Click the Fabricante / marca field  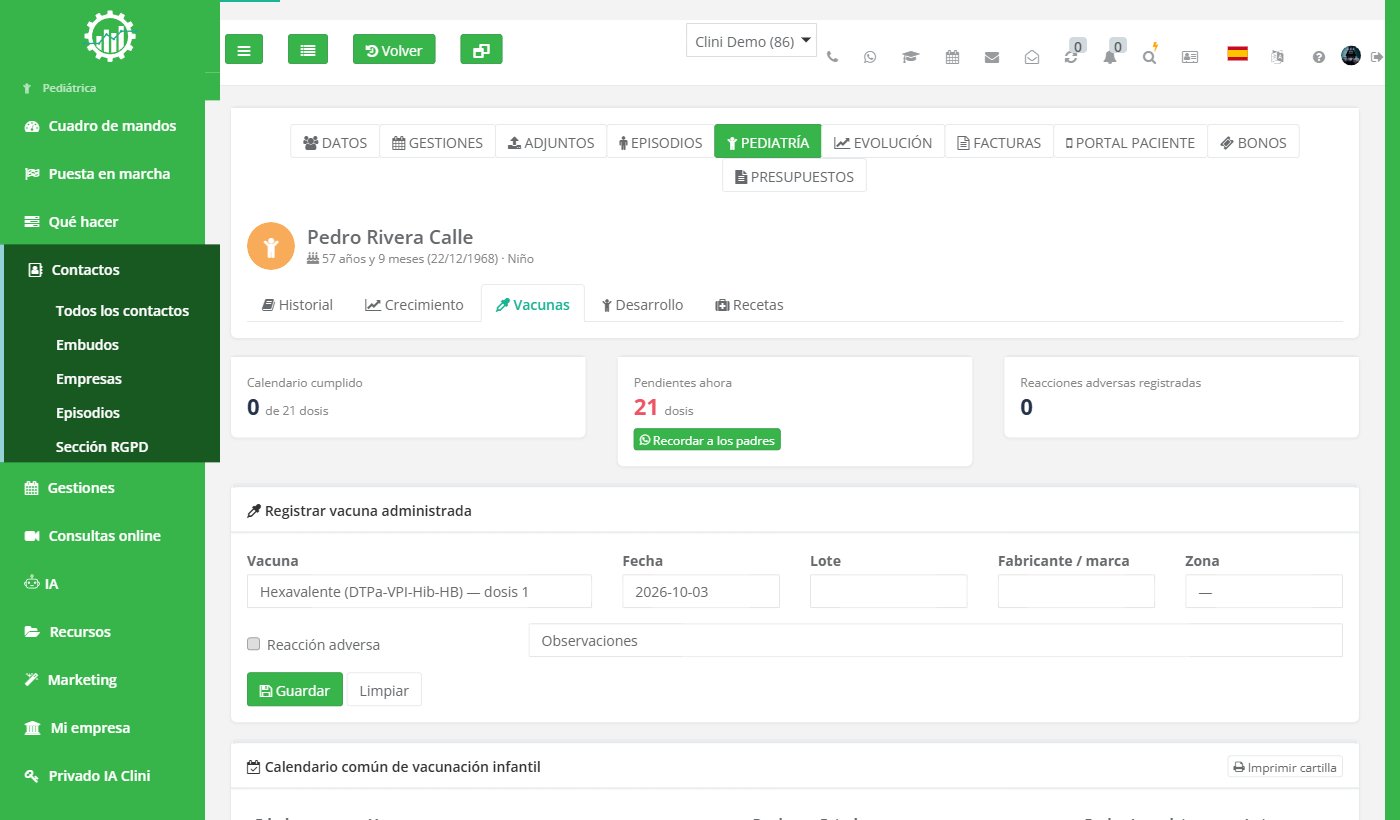click(1076, 591)
